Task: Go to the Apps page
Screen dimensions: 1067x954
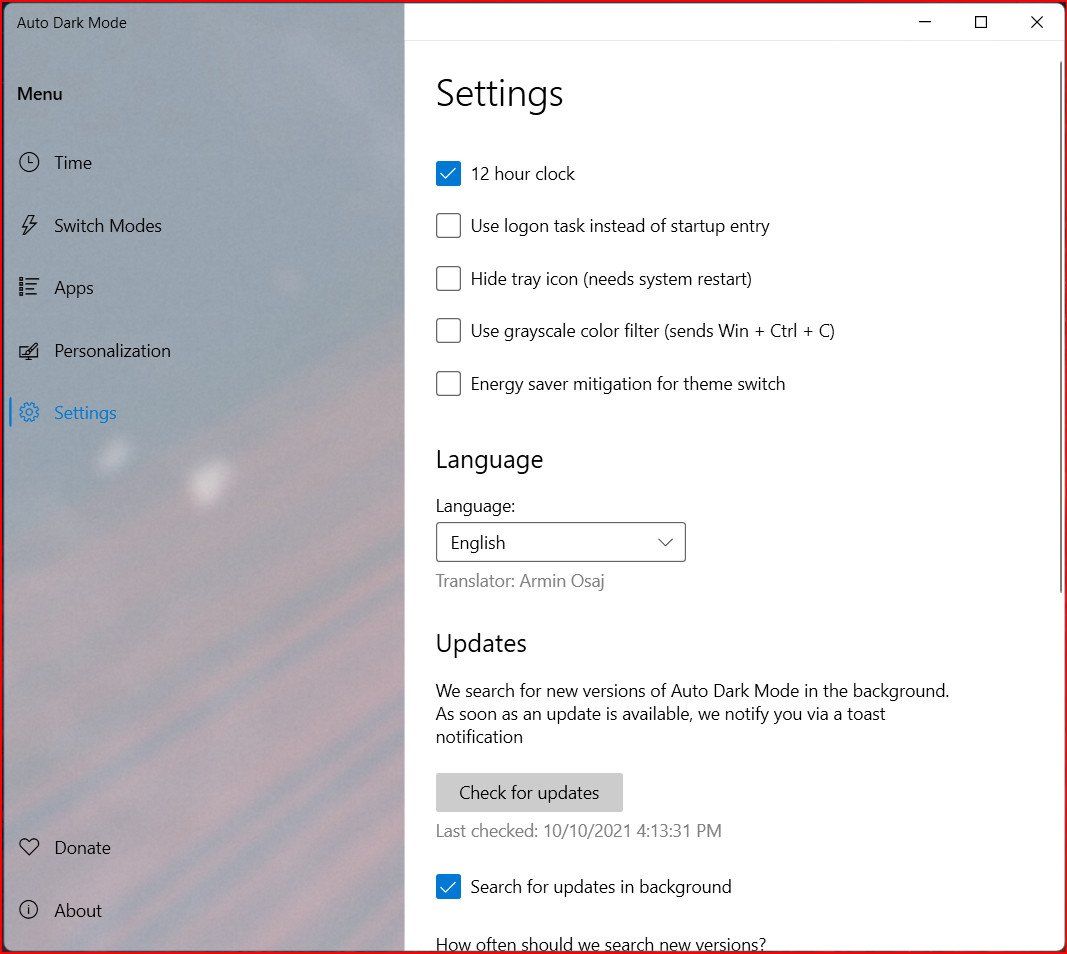Action: 73,288
